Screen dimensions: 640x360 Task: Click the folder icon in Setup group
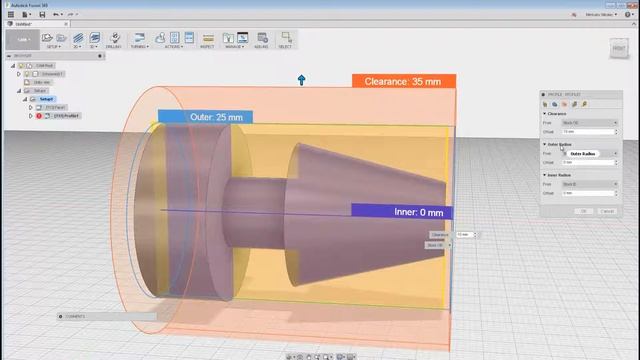pos(62,38)
